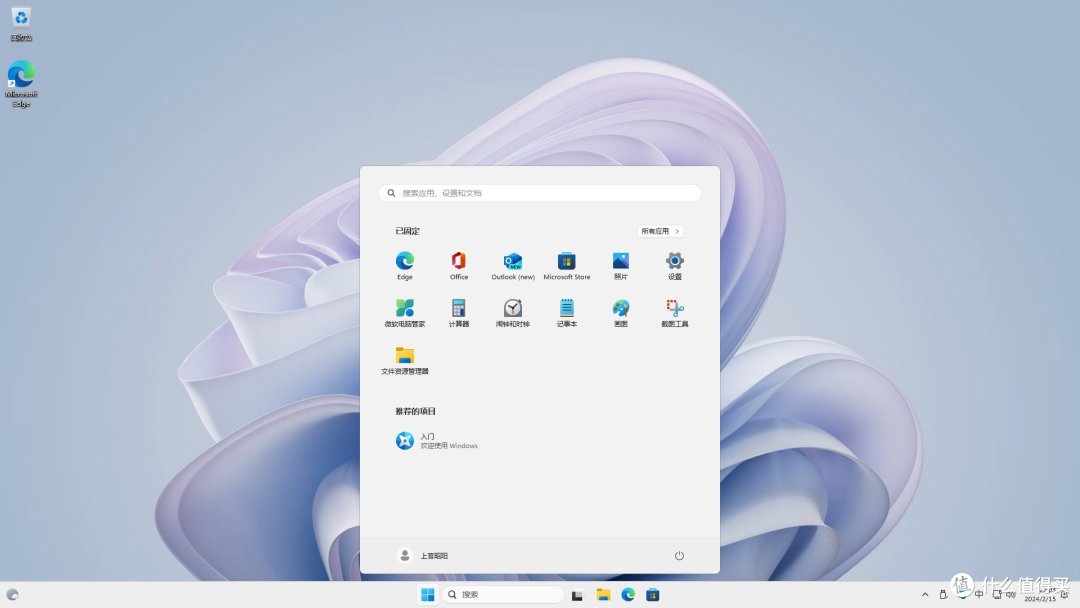Open the 画图 (Paint) app

(x=621, y=313)
